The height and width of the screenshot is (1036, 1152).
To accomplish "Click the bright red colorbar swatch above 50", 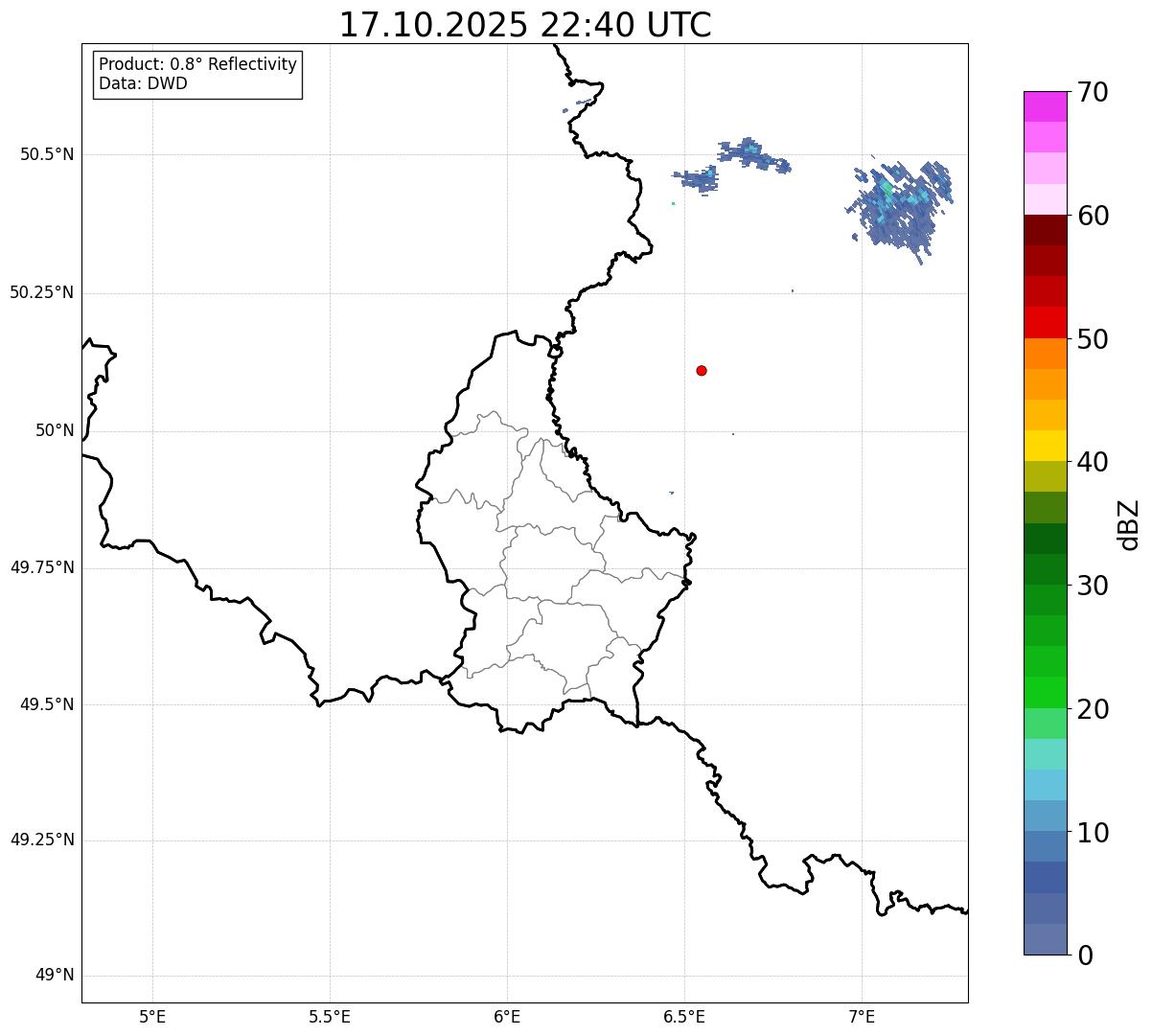I will click(x=1045, y=322).
